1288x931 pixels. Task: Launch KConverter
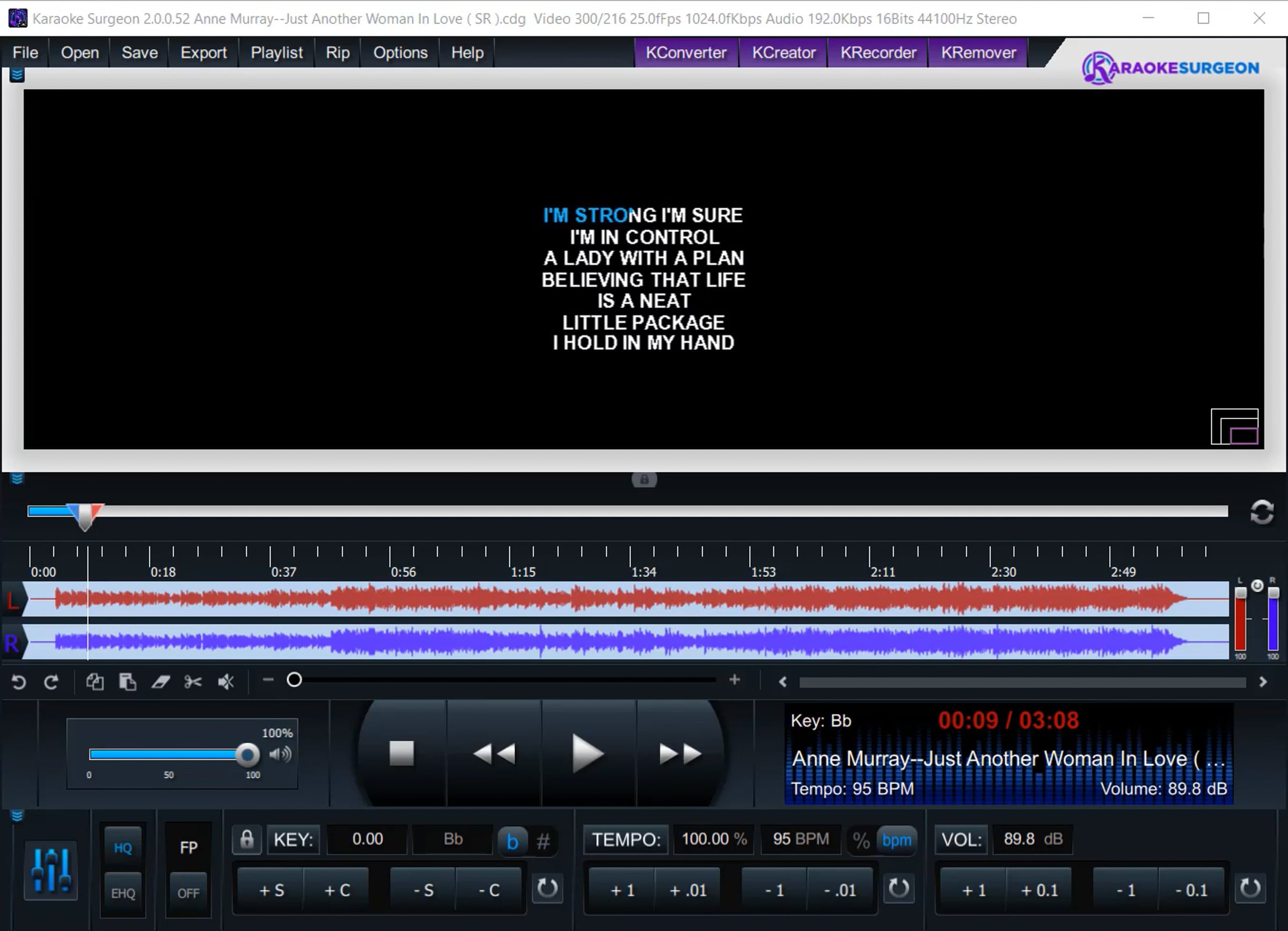[686, 52]
